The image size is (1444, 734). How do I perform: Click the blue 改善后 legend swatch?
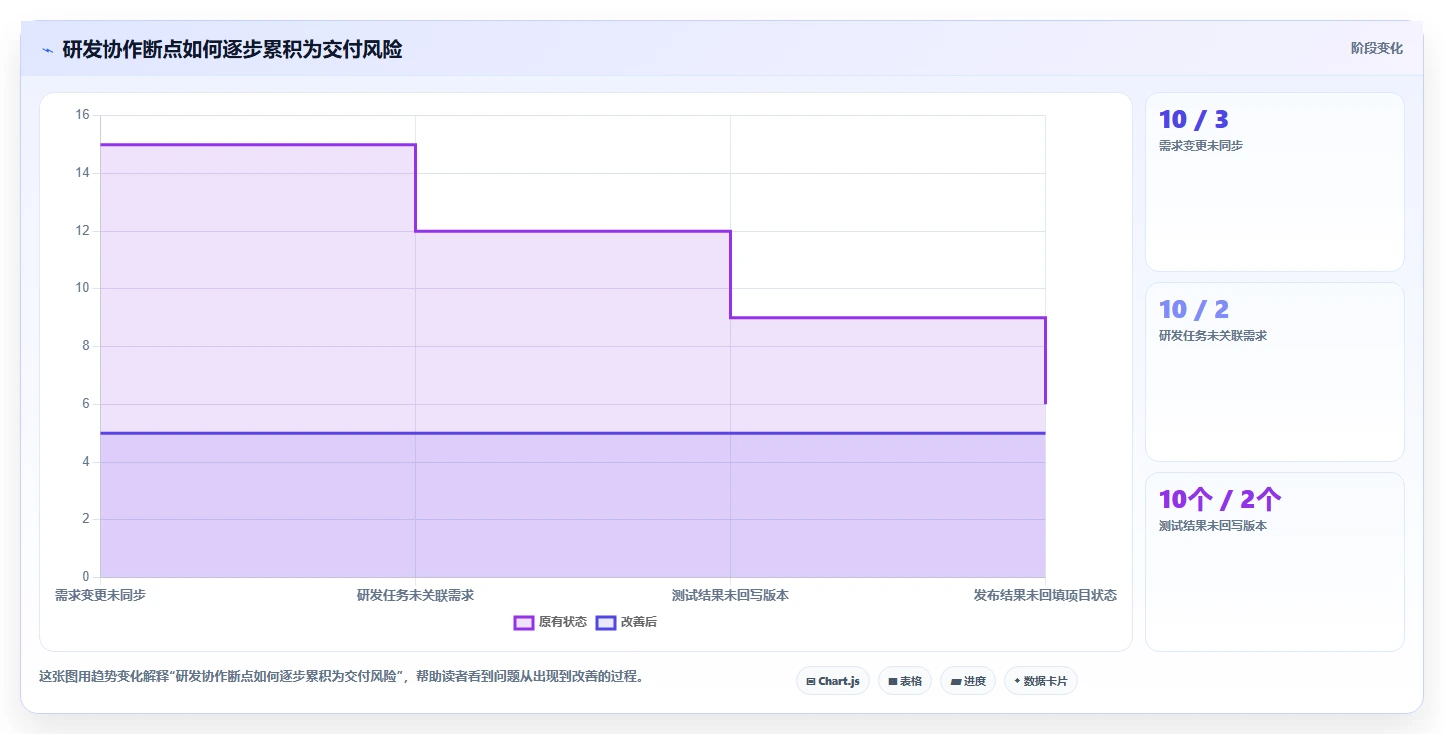[x=606, y=622]
